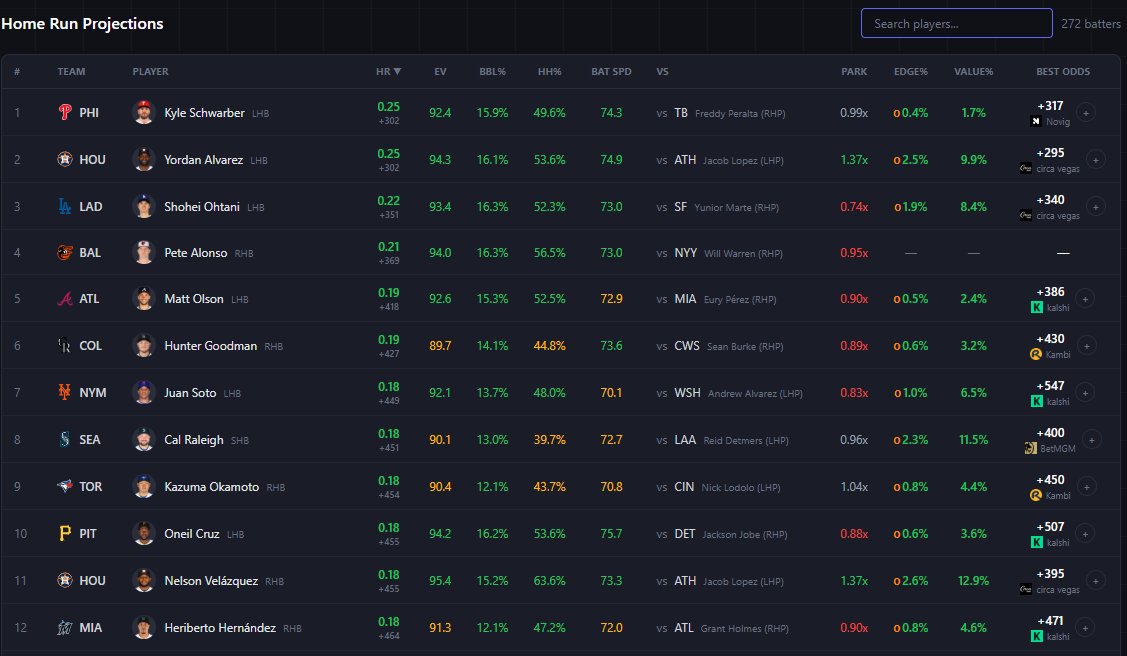Click plus button in Heriberto Hernández row

[x=1085, y=628]
